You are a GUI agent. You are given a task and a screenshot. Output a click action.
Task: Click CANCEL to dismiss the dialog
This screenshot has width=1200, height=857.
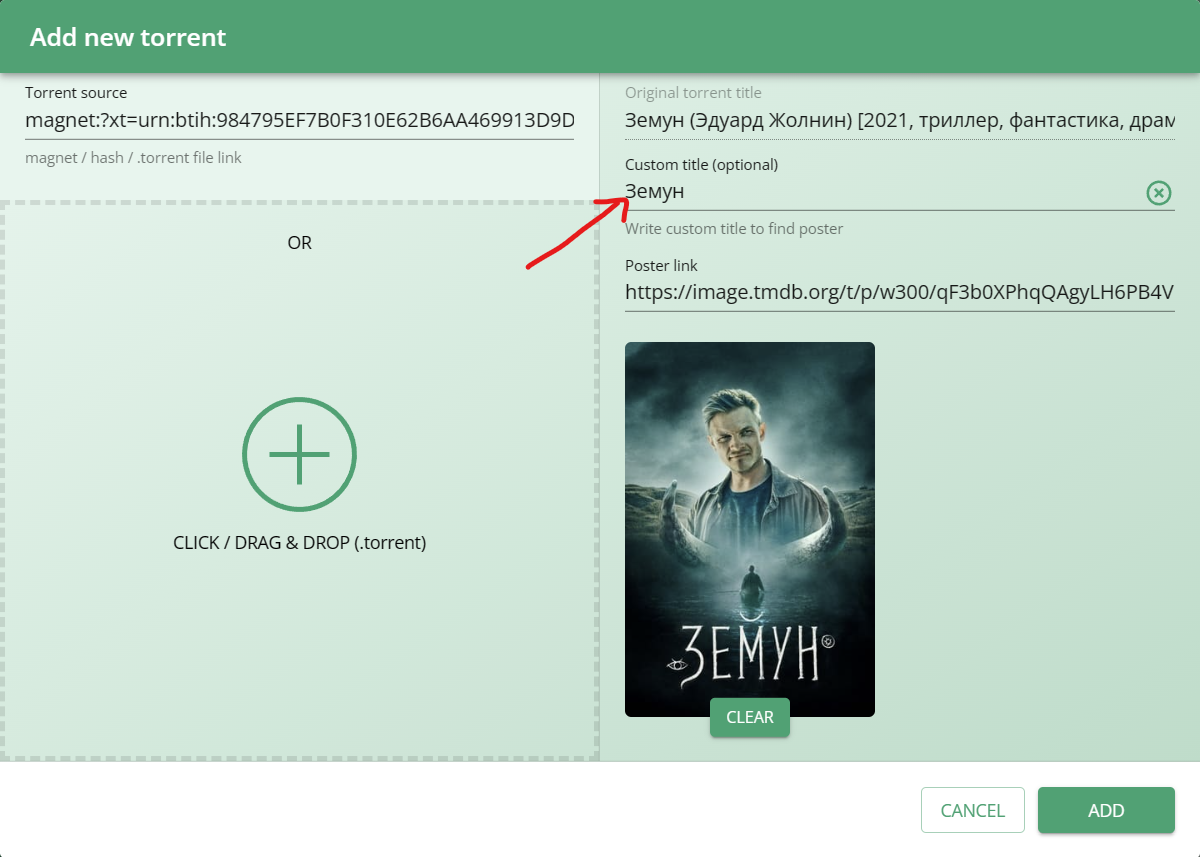pos(972,810)
